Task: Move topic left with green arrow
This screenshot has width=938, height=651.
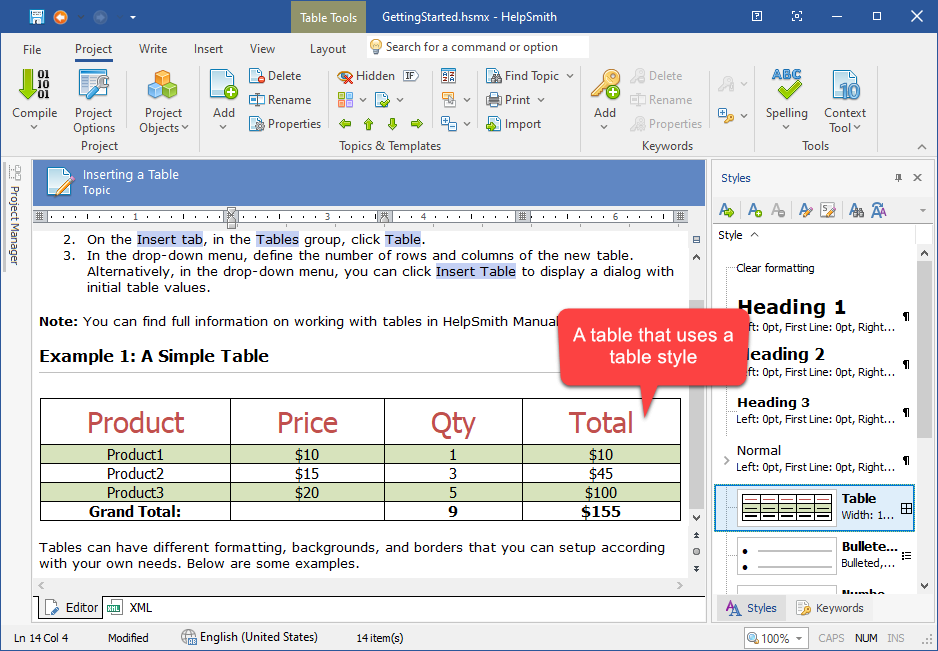Action: pyautogui.click(x=345, y=124)
